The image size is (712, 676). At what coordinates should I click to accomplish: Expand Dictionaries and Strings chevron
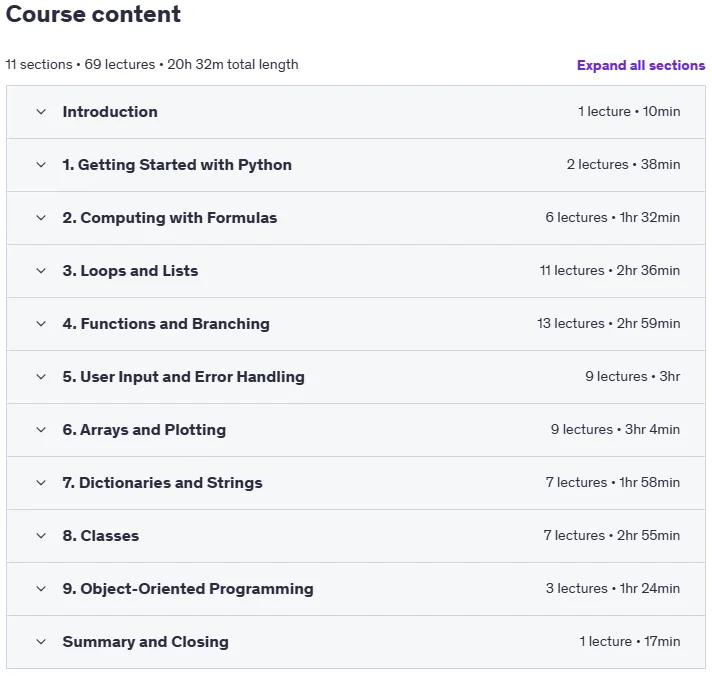[41, 483]
